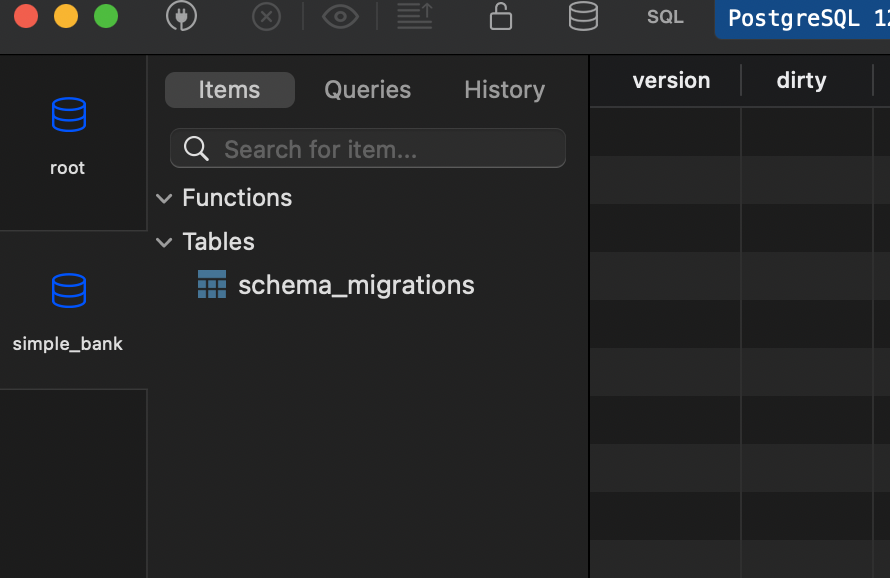890x578 pixels.
Task: Click the simple_bank label text
Action: pyautogui.click(x=68, y=344)
